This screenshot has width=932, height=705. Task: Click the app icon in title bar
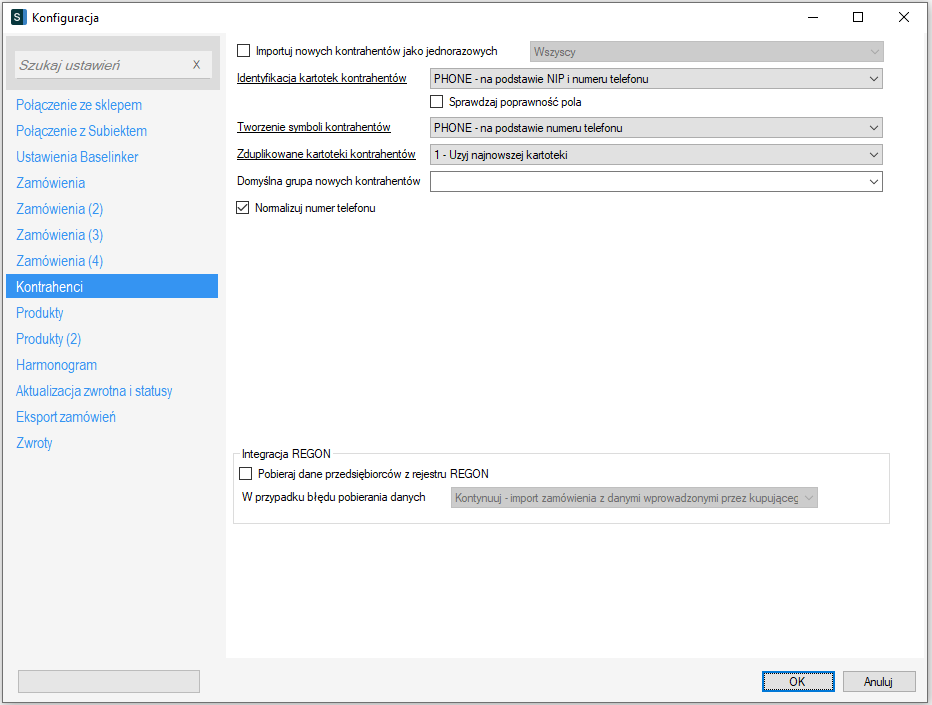[x=18, y=17]
